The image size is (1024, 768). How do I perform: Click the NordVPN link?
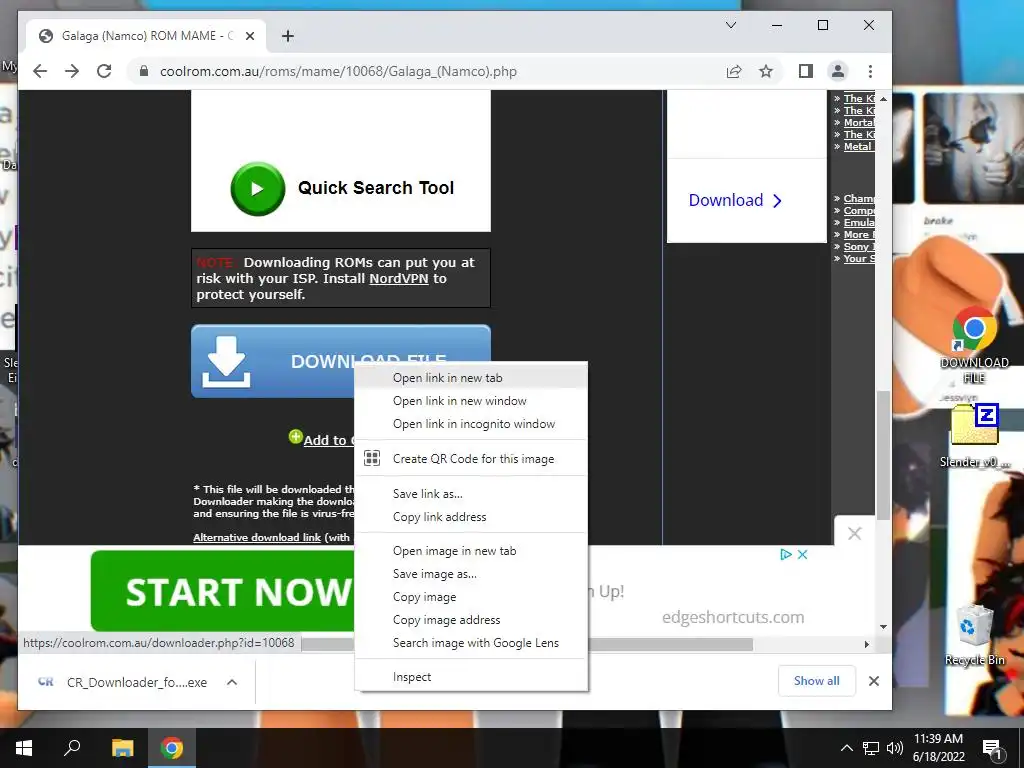pos(398,278)
